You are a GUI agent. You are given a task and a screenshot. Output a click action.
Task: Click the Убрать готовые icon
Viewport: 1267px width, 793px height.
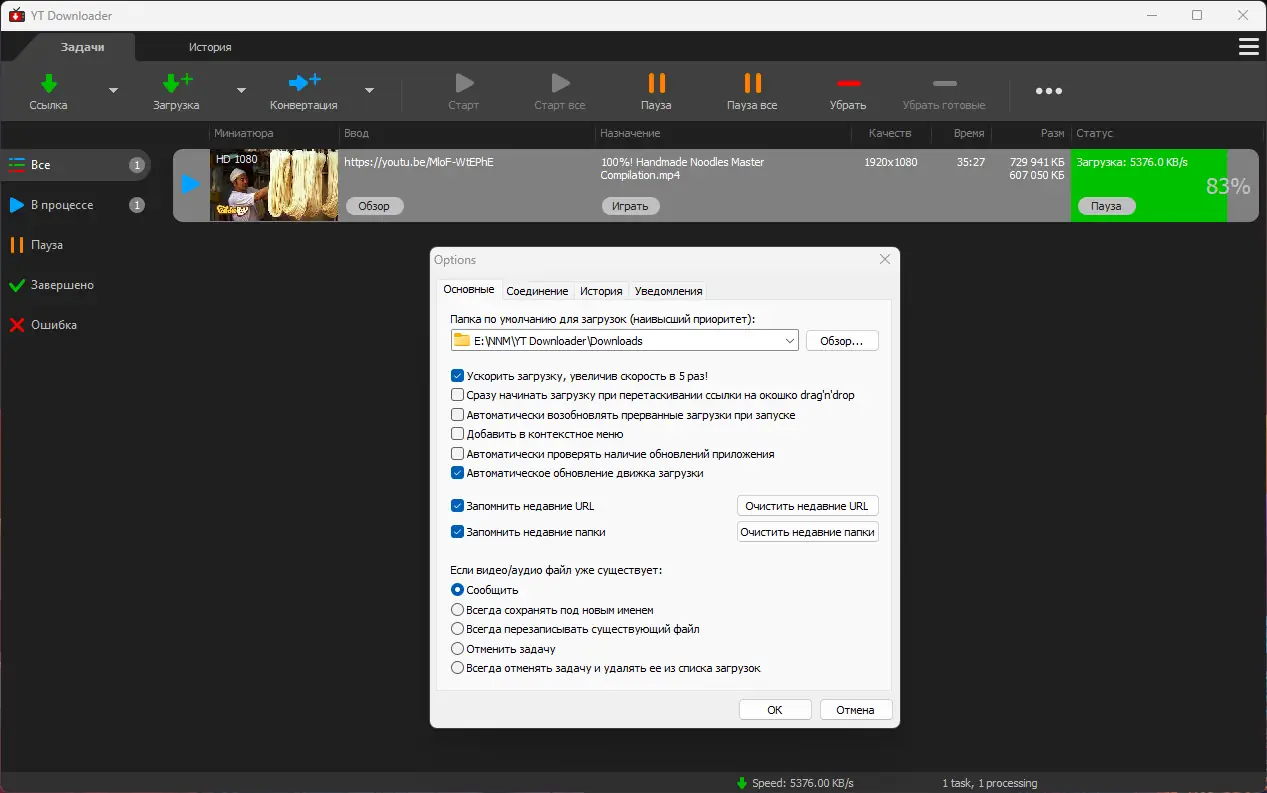944,83
